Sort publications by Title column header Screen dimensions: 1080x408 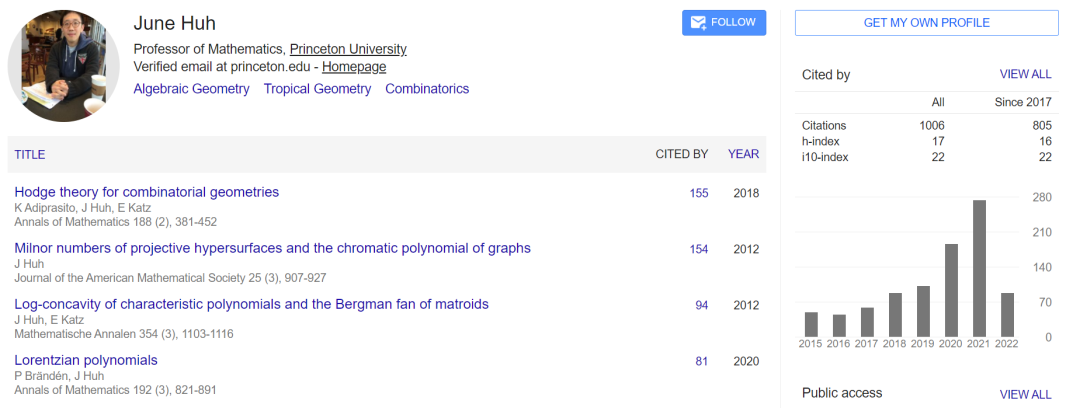click(30, 154)
